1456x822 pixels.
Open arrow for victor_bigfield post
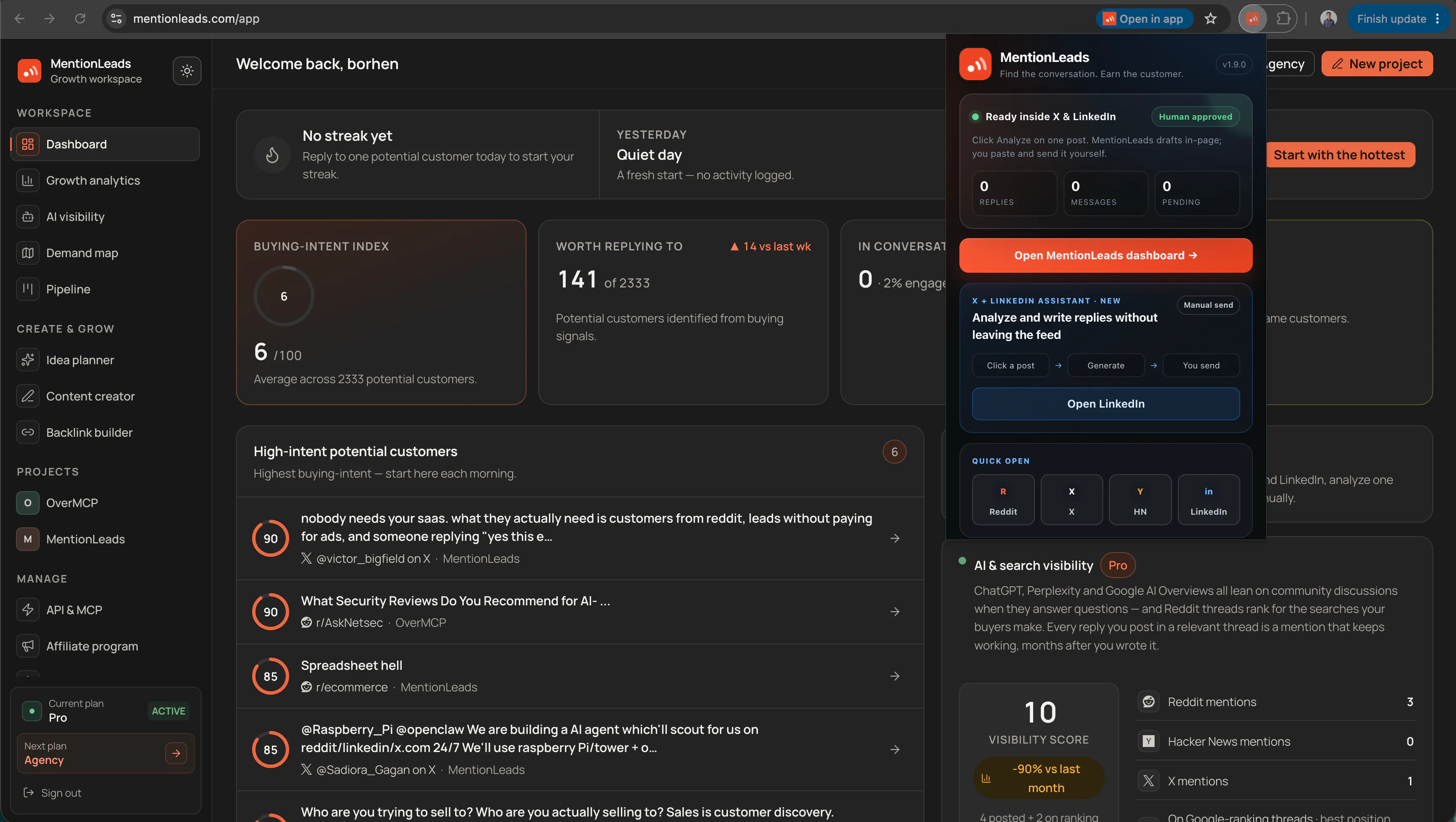[x=895, y=538]
